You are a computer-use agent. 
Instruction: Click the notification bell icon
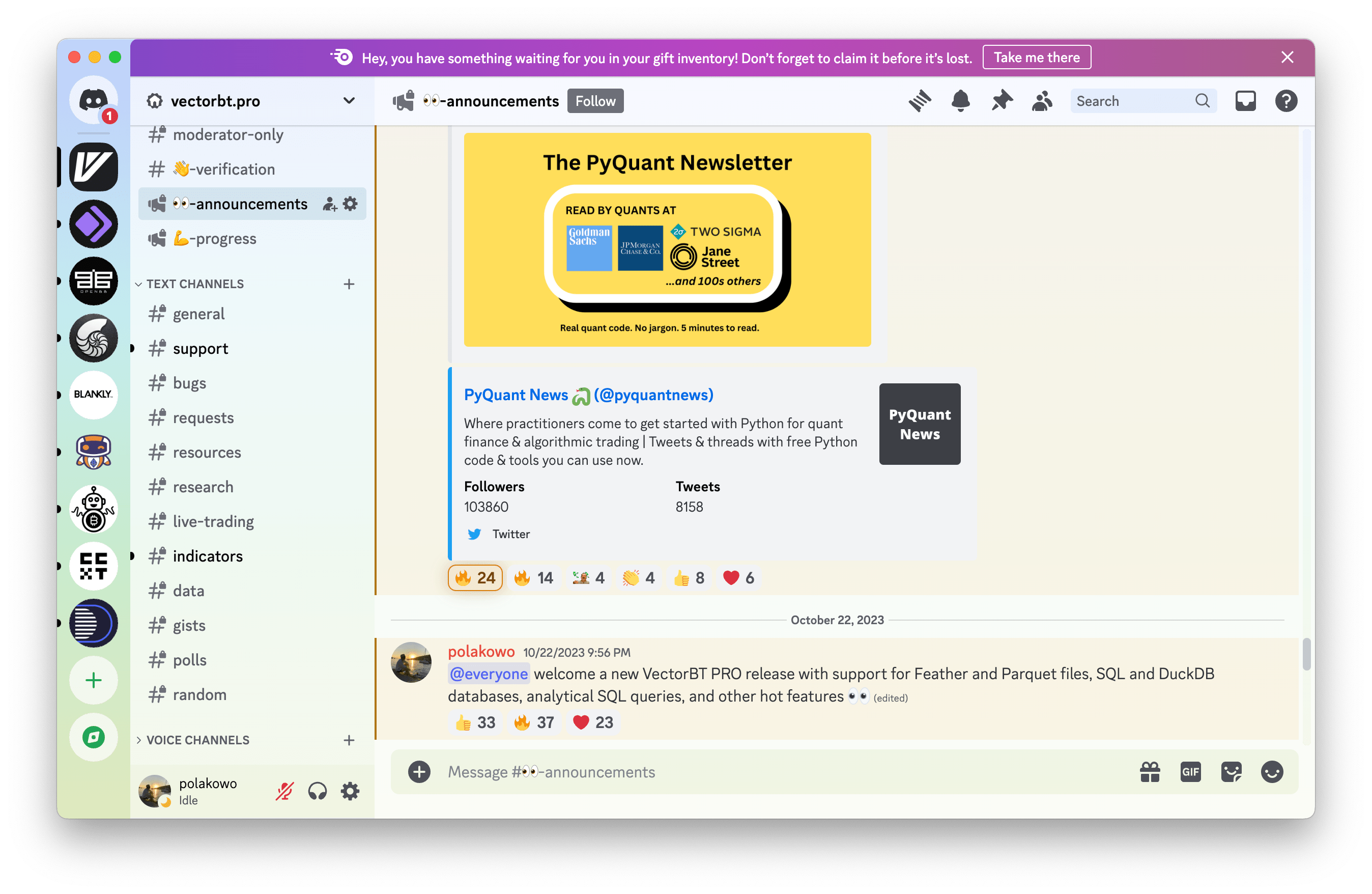pyautogui.click(x=960, y=101)
